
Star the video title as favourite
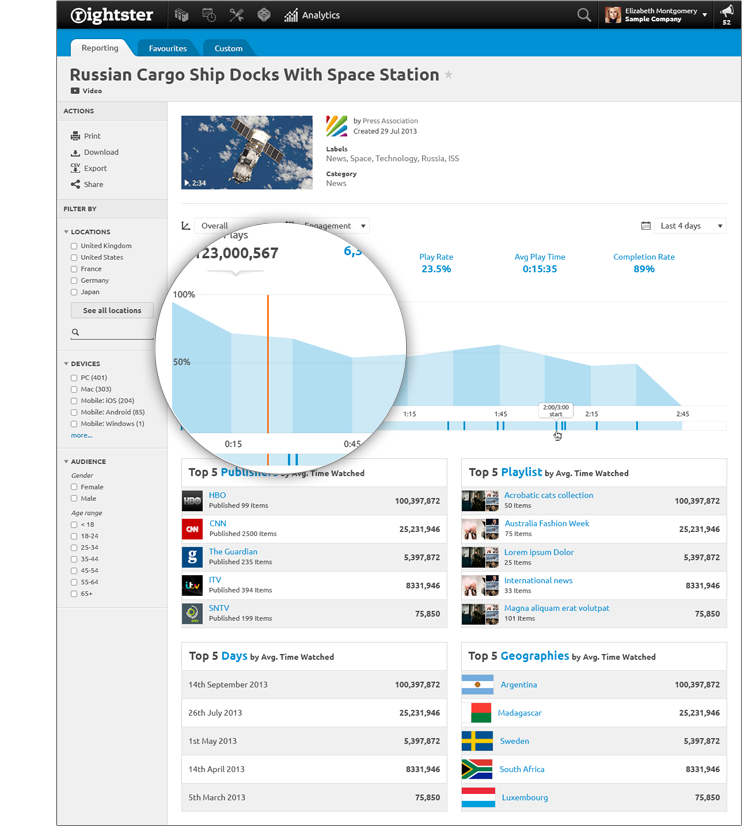click(448, 74)
